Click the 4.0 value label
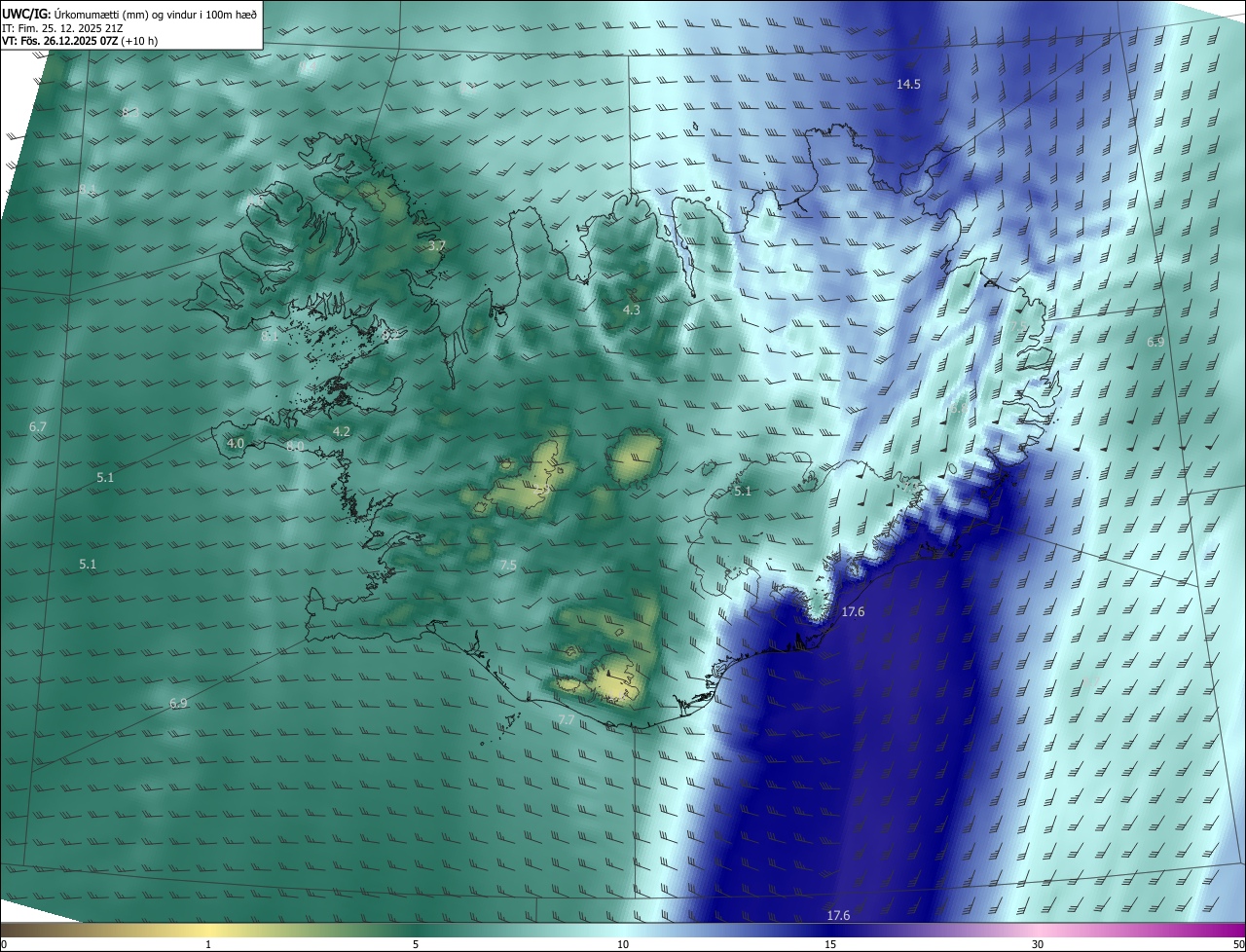This screenshot has height=952, width=1246. [x=235, y=443]
